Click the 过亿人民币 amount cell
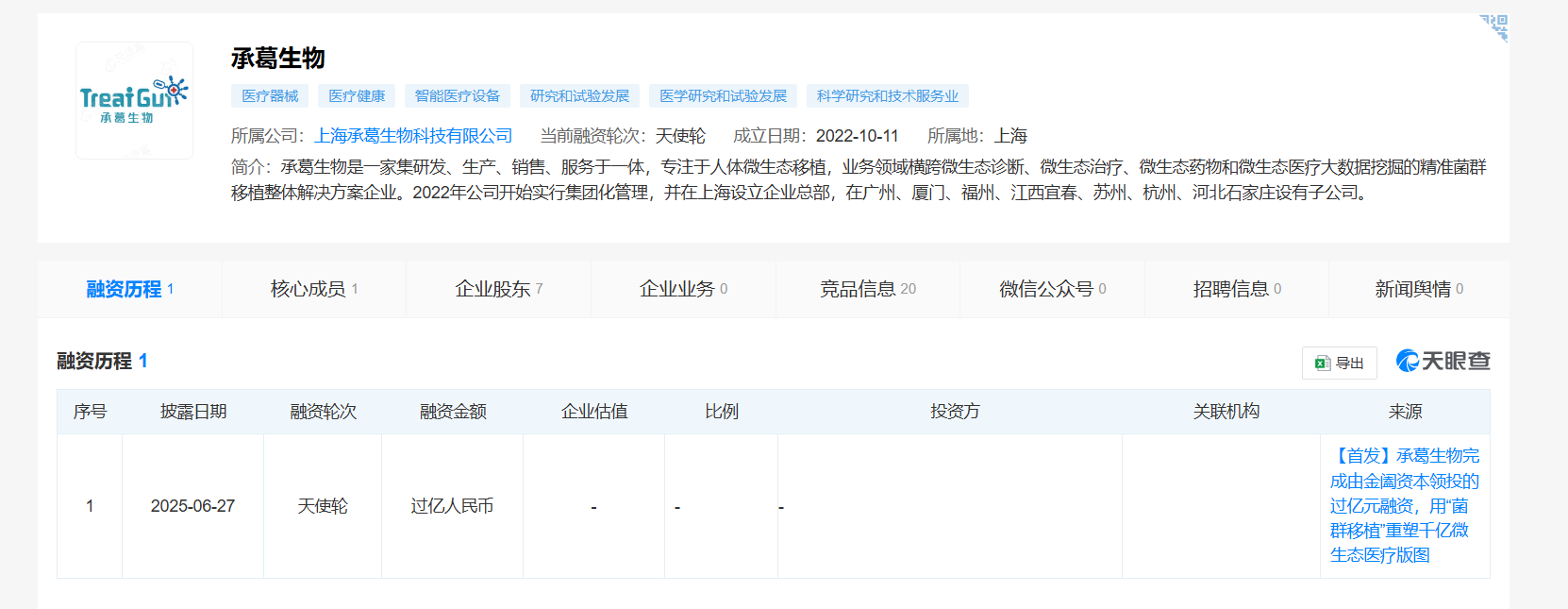This screenshot has width=1568, height=609. (452, 506)
